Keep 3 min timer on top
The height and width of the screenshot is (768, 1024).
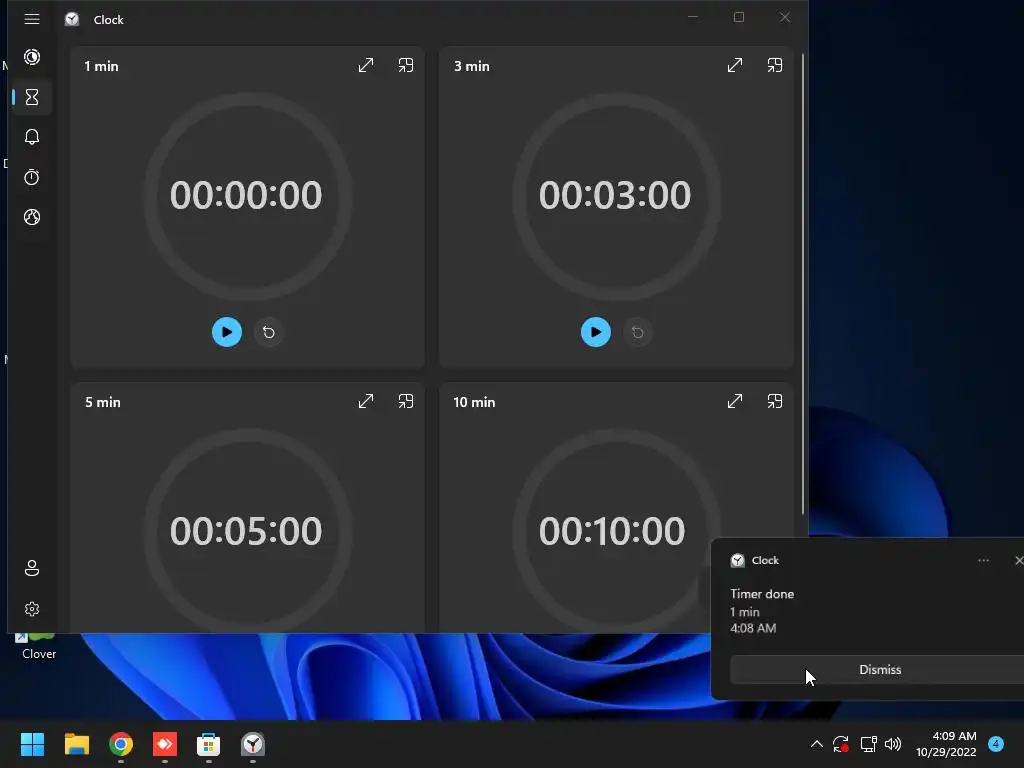775,65
